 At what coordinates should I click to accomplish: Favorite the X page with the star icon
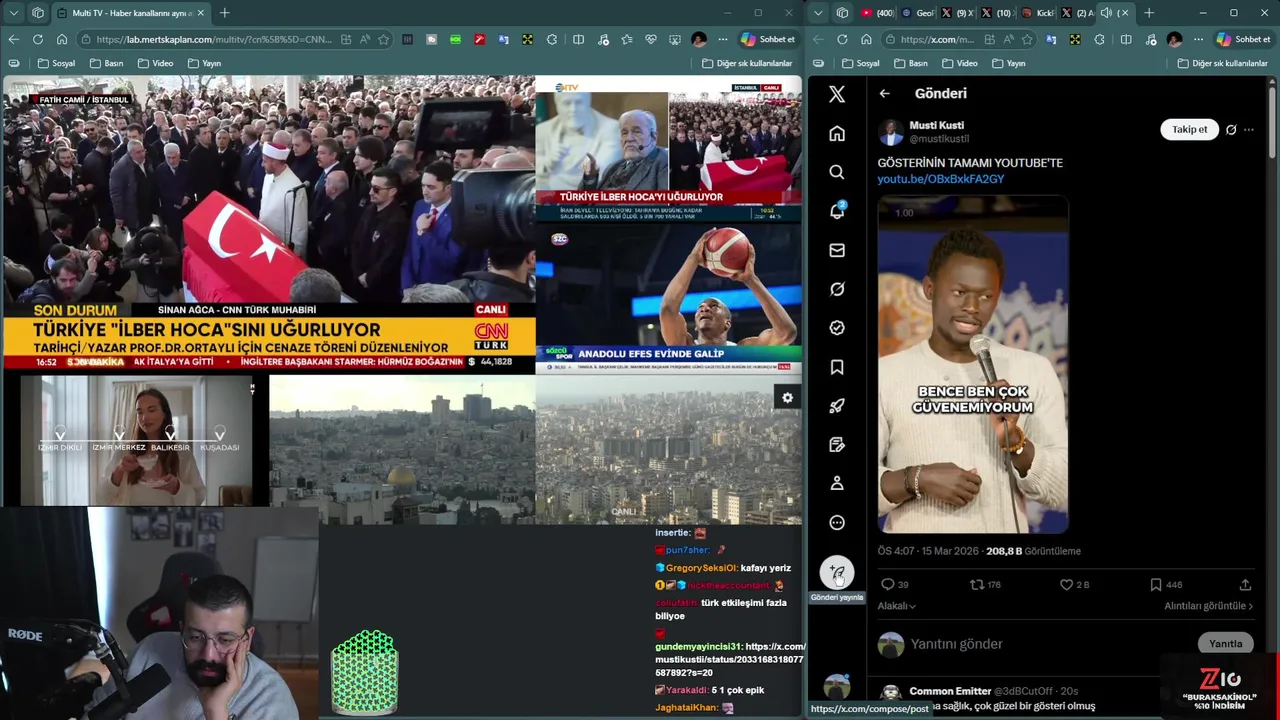[x=1027, y=39]
